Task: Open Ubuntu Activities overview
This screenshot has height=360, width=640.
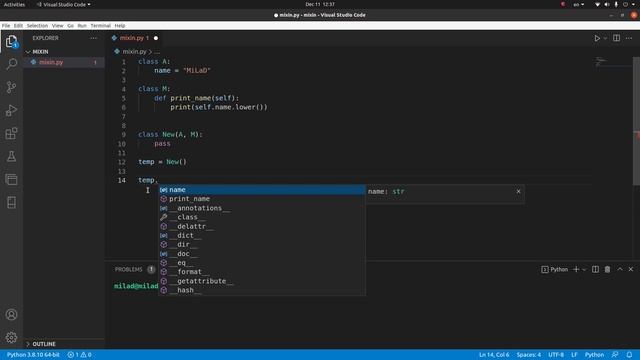Action: point(14,4)
